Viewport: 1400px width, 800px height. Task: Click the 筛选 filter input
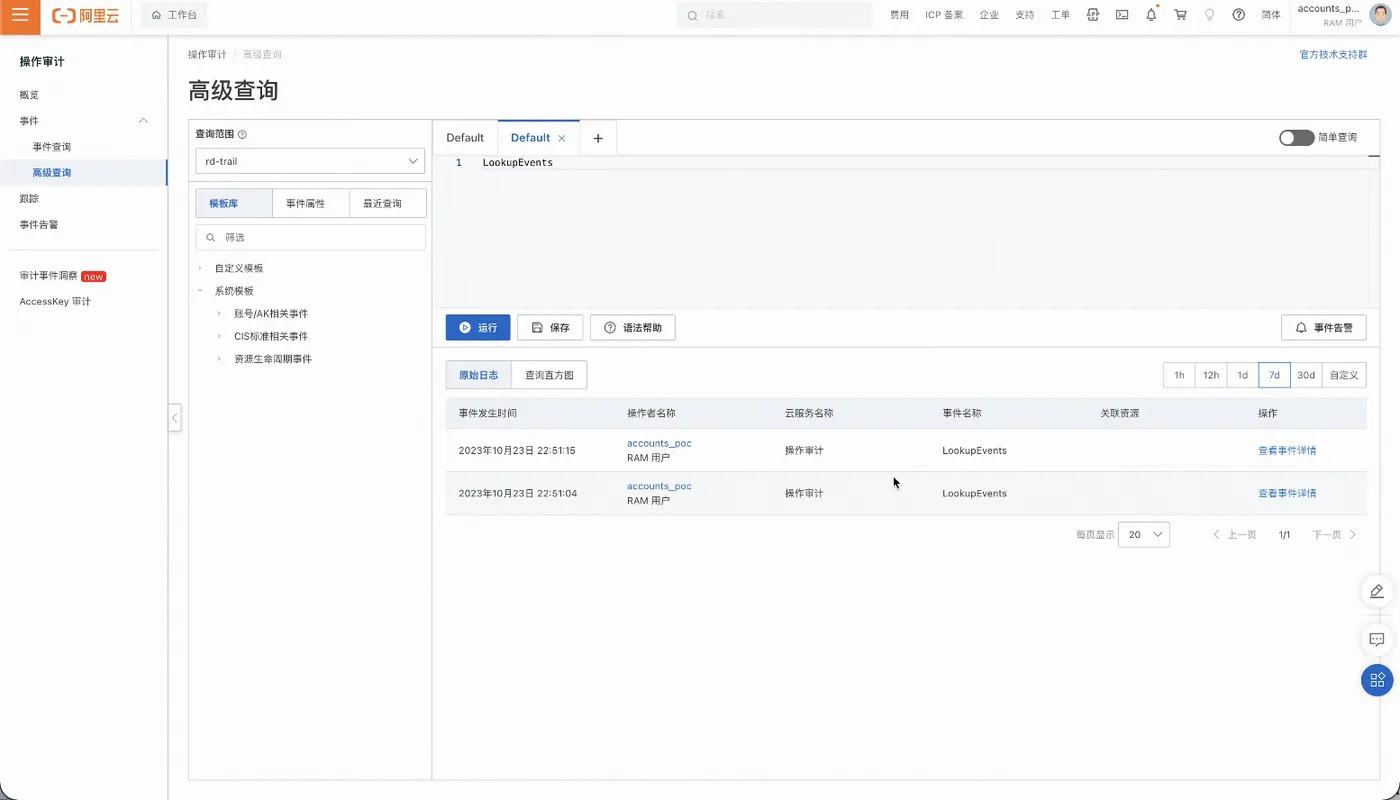coord(310,238)
